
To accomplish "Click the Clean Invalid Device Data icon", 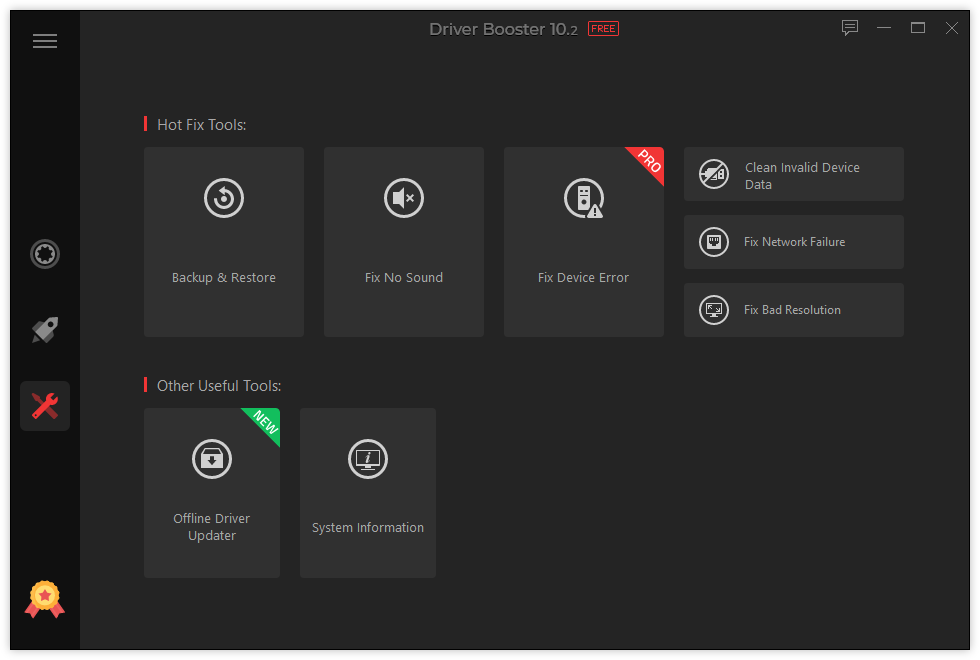I will (714, 174).
